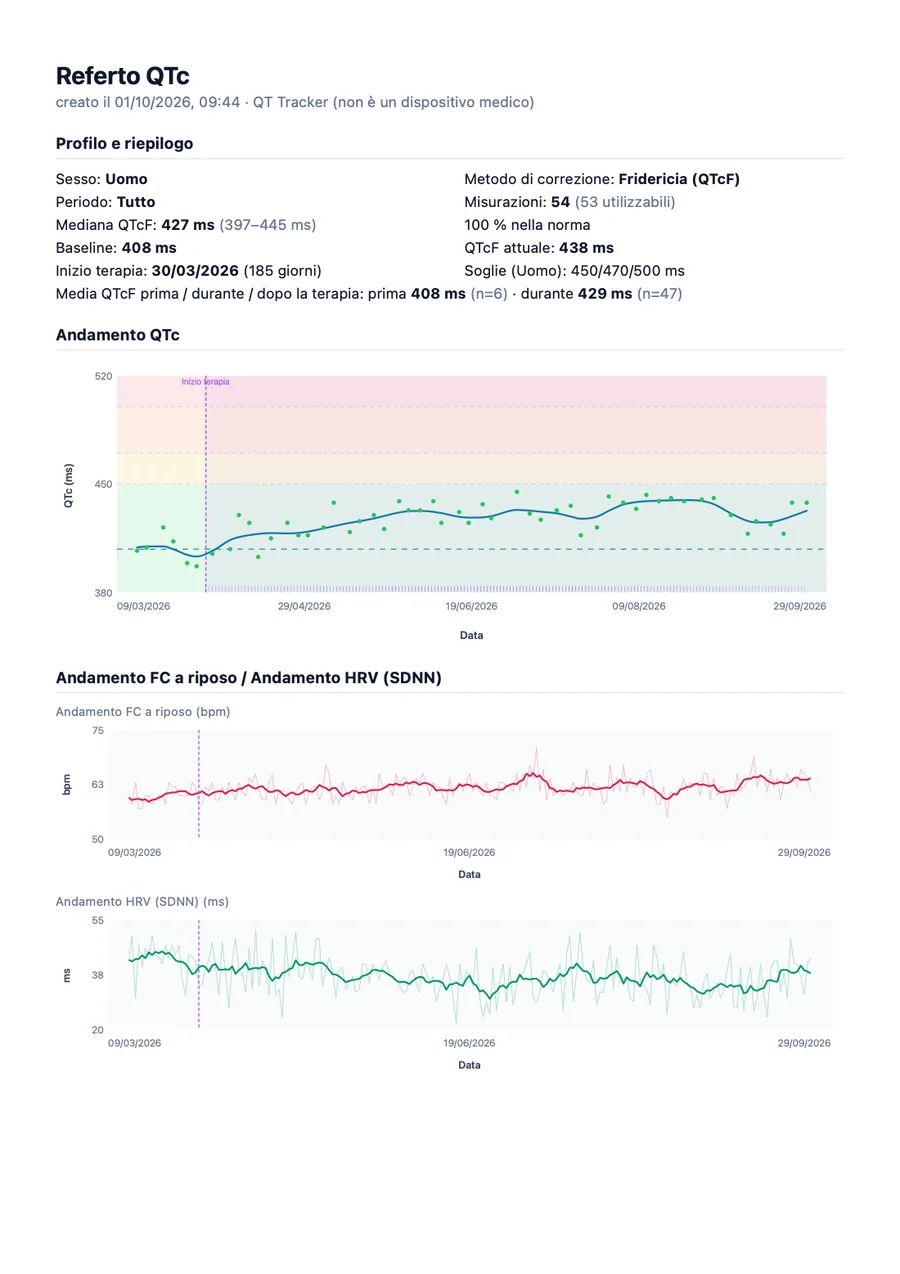The image size is (900, 1274).
Task: Click the QTc chart '450' axis label
Action: click(x=104, y=485)
